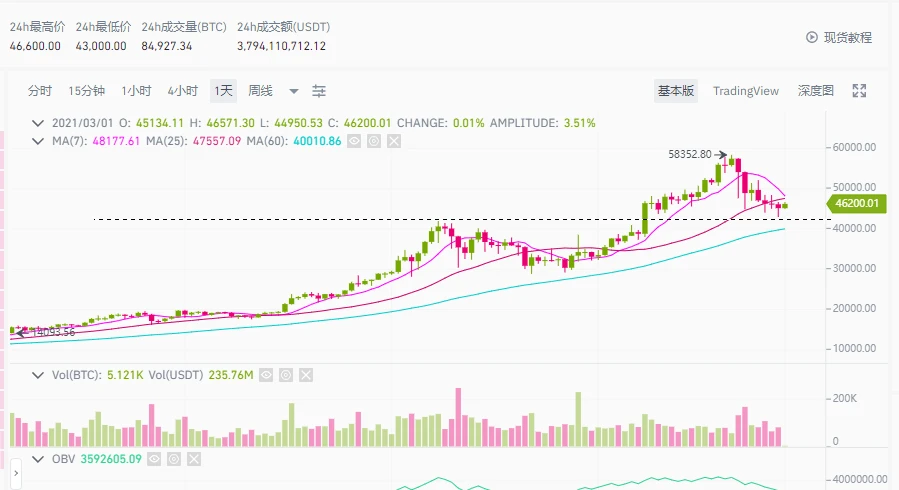Image resolution: width=899 pixels, height=490 pixels.
Task: Toggle visibility of MA lines
Action: click(354, 141)
